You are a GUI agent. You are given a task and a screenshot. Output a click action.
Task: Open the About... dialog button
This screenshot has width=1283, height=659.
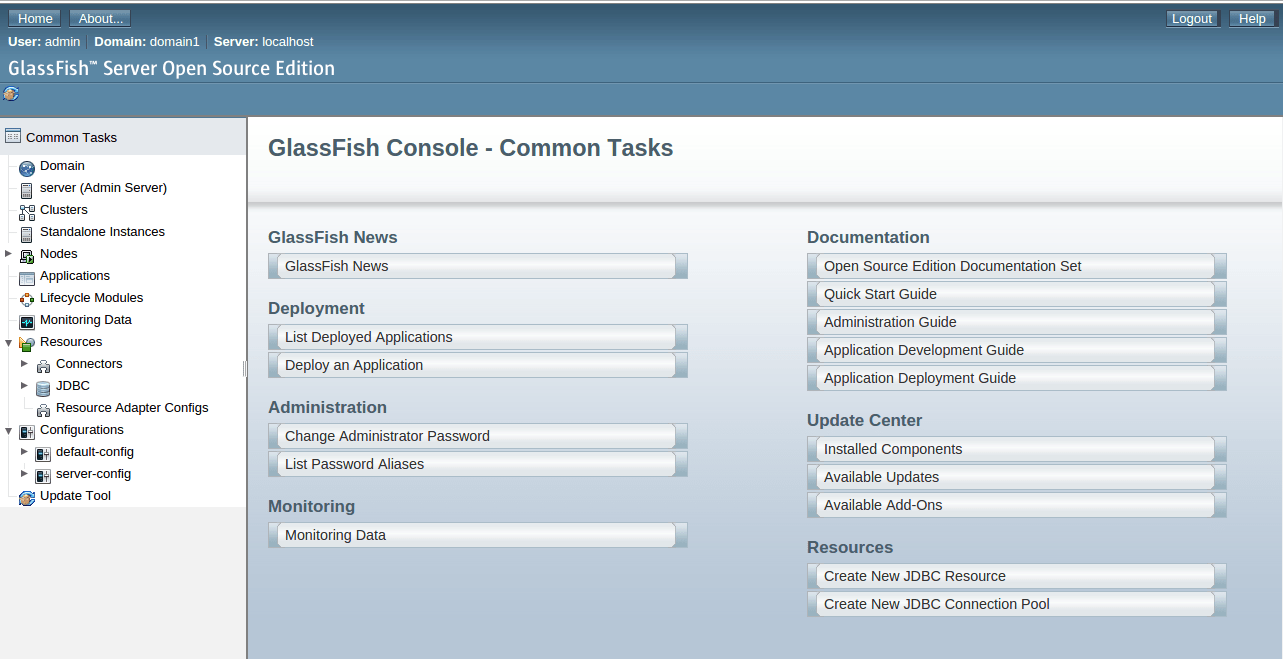coord(100,18)
